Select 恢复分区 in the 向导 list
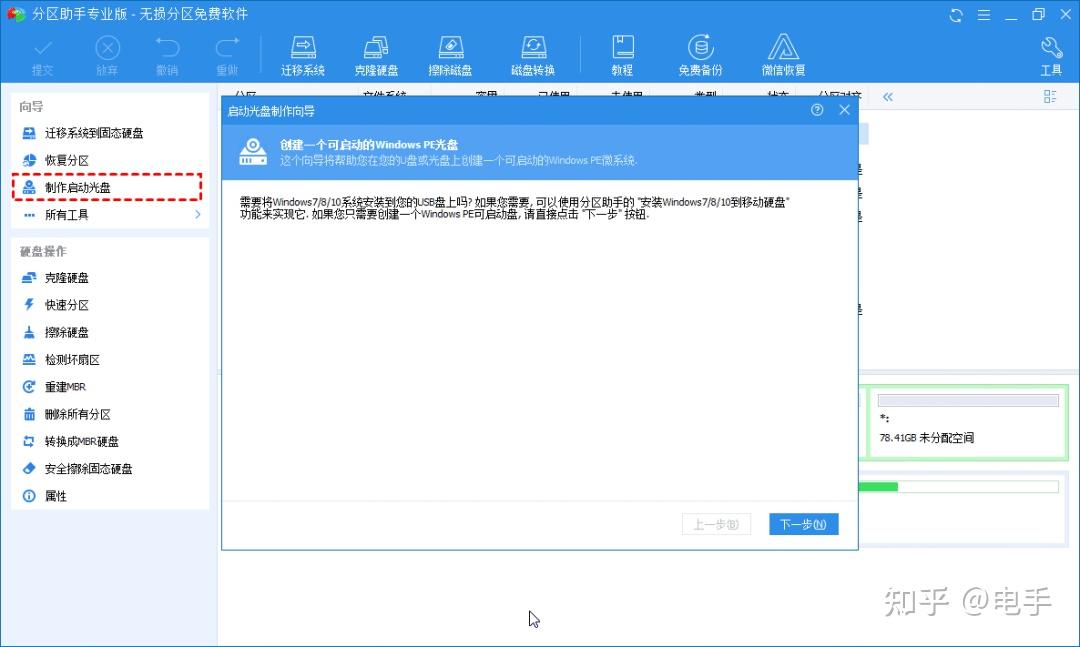 tap(65, 160)
